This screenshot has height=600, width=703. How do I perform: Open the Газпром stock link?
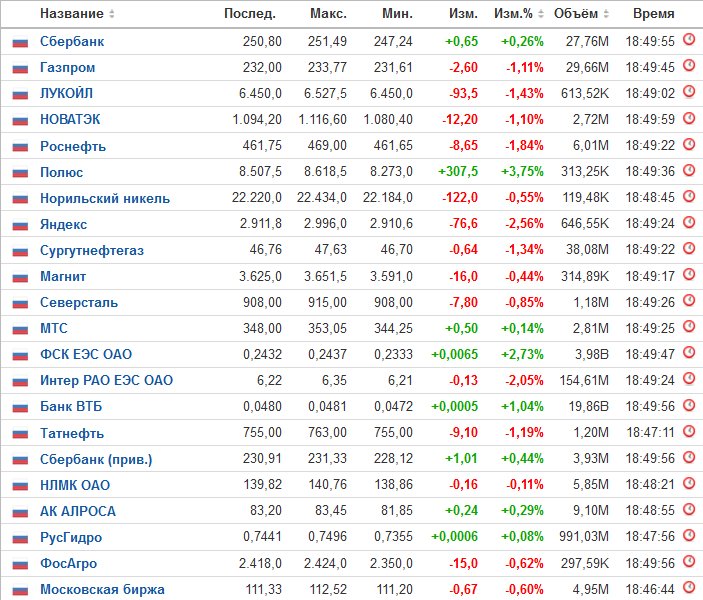68,68
